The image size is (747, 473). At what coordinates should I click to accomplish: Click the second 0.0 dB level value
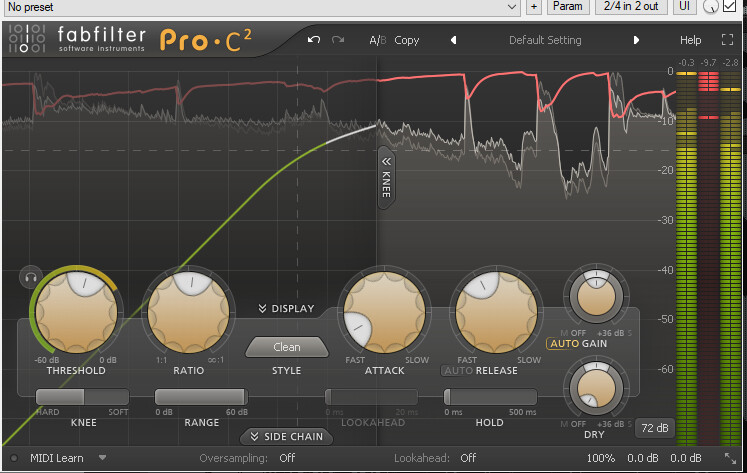pos(686,458)
